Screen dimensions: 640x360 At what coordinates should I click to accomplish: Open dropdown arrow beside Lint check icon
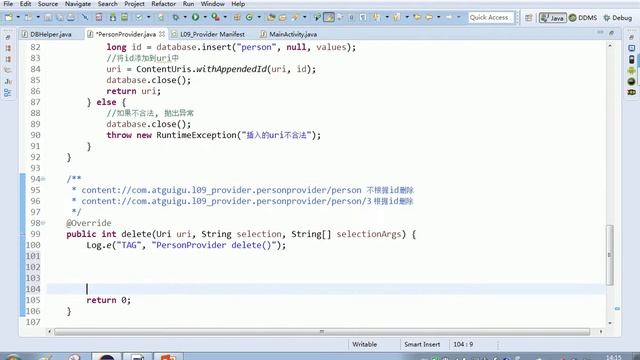(x=148, y=18)
